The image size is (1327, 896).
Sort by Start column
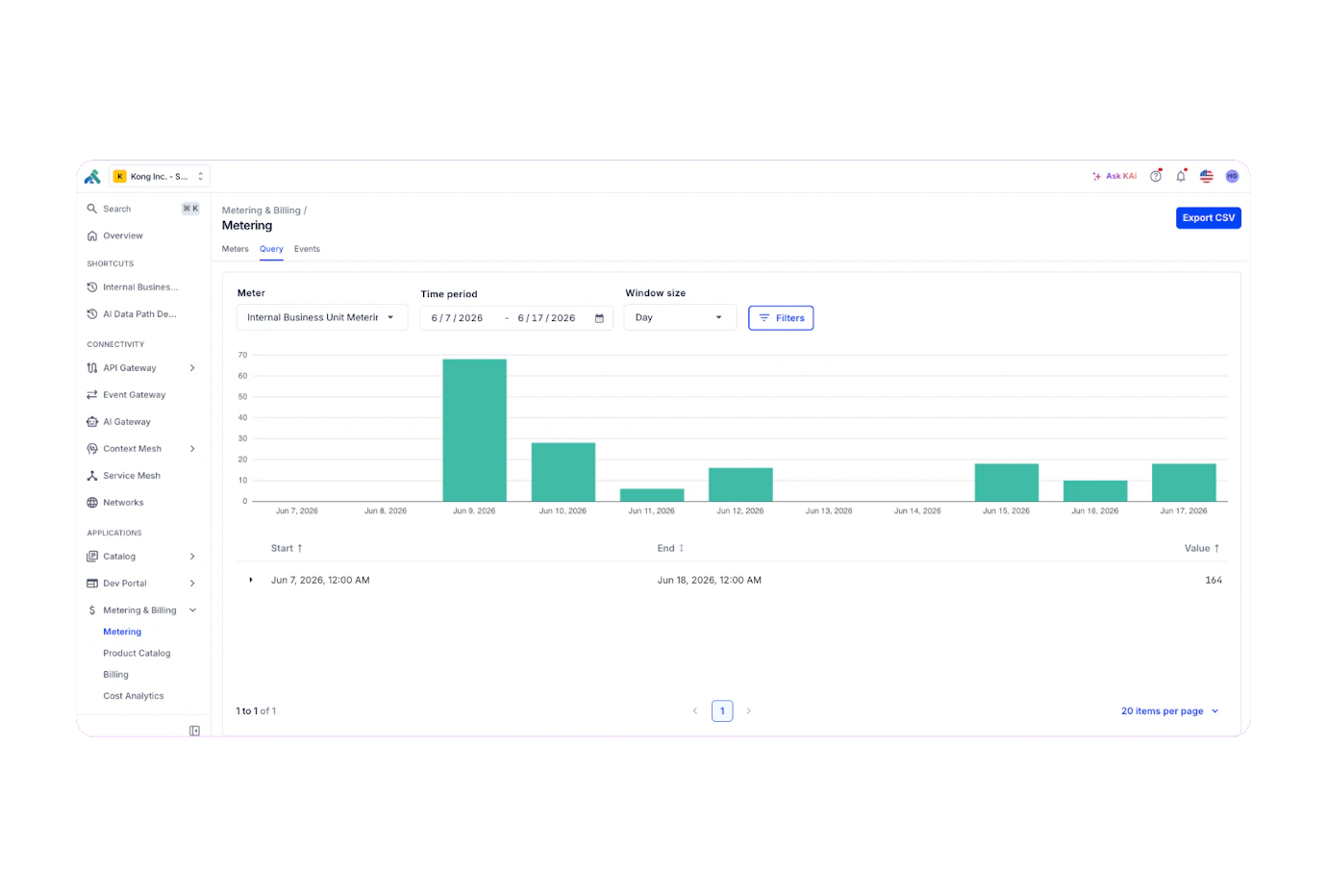click(x=287, y=548)
